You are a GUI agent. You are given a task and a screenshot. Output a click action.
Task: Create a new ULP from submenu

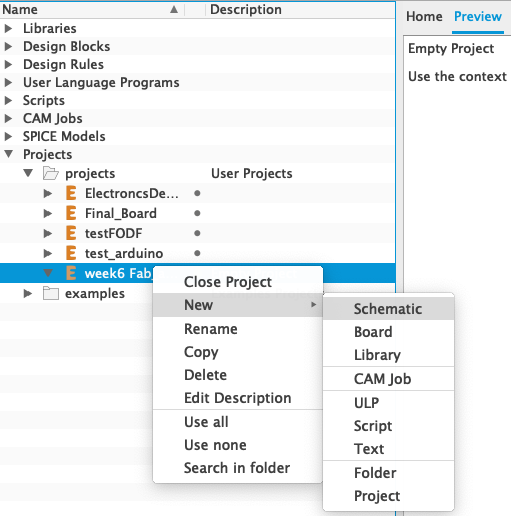point(389,403)
